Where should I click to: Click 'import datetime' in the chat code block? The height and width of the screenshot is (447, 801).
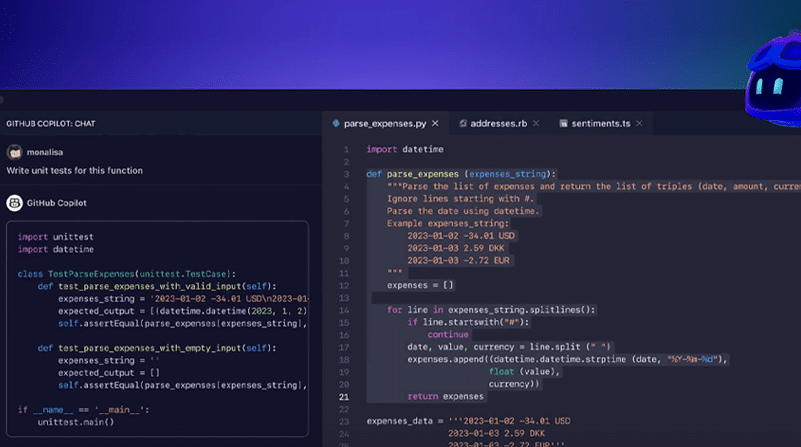tap(56, 249)
